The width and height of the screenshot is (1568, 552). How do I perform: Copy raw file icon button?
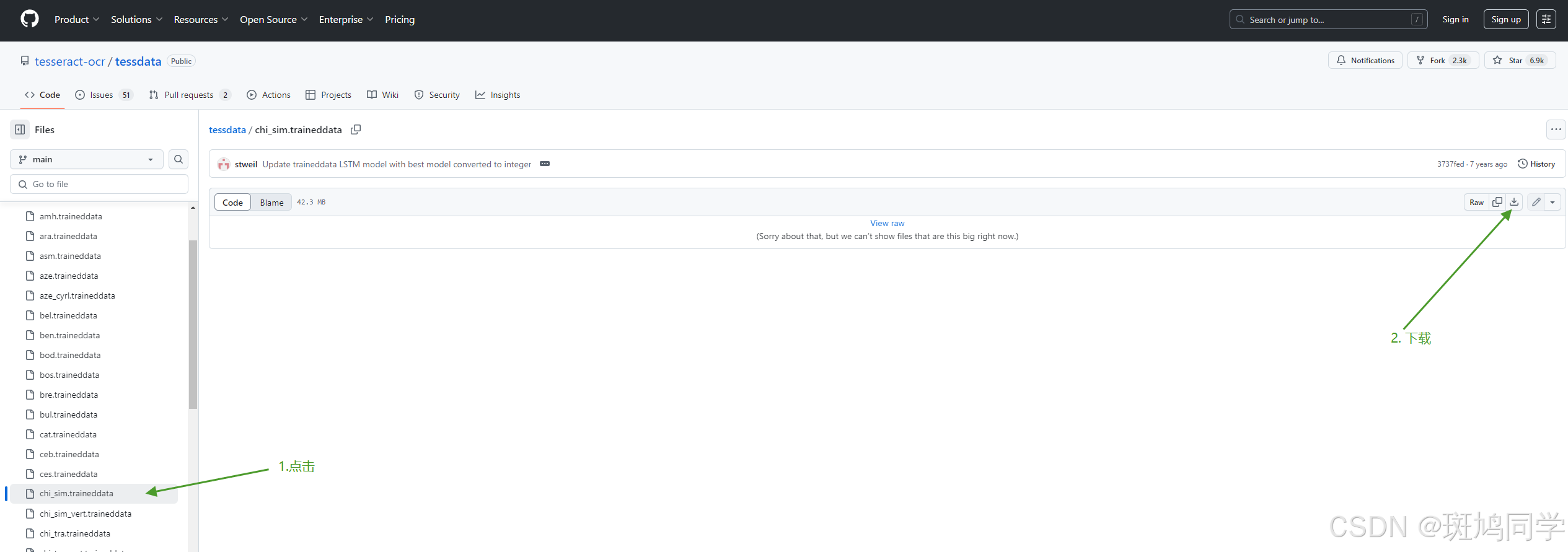pos(1497,202)
